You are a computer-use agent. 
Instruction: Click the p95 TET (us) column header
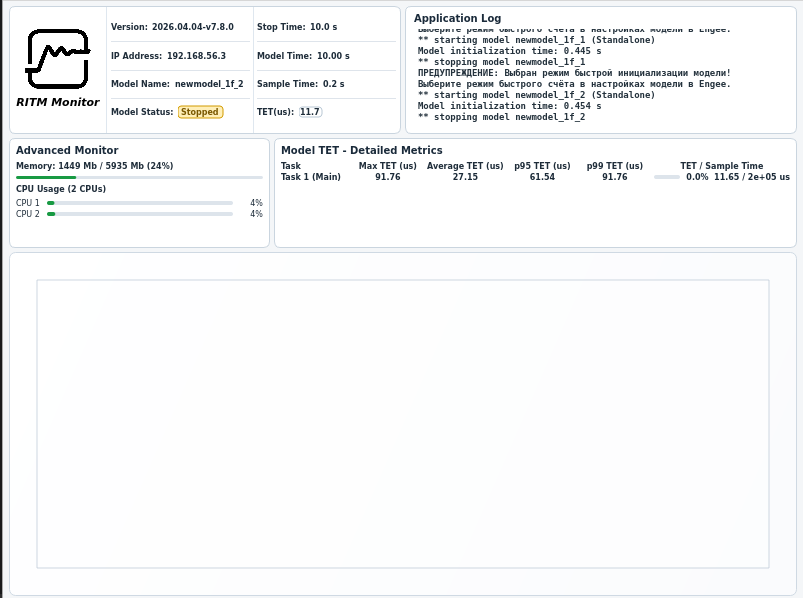point(542,166)
